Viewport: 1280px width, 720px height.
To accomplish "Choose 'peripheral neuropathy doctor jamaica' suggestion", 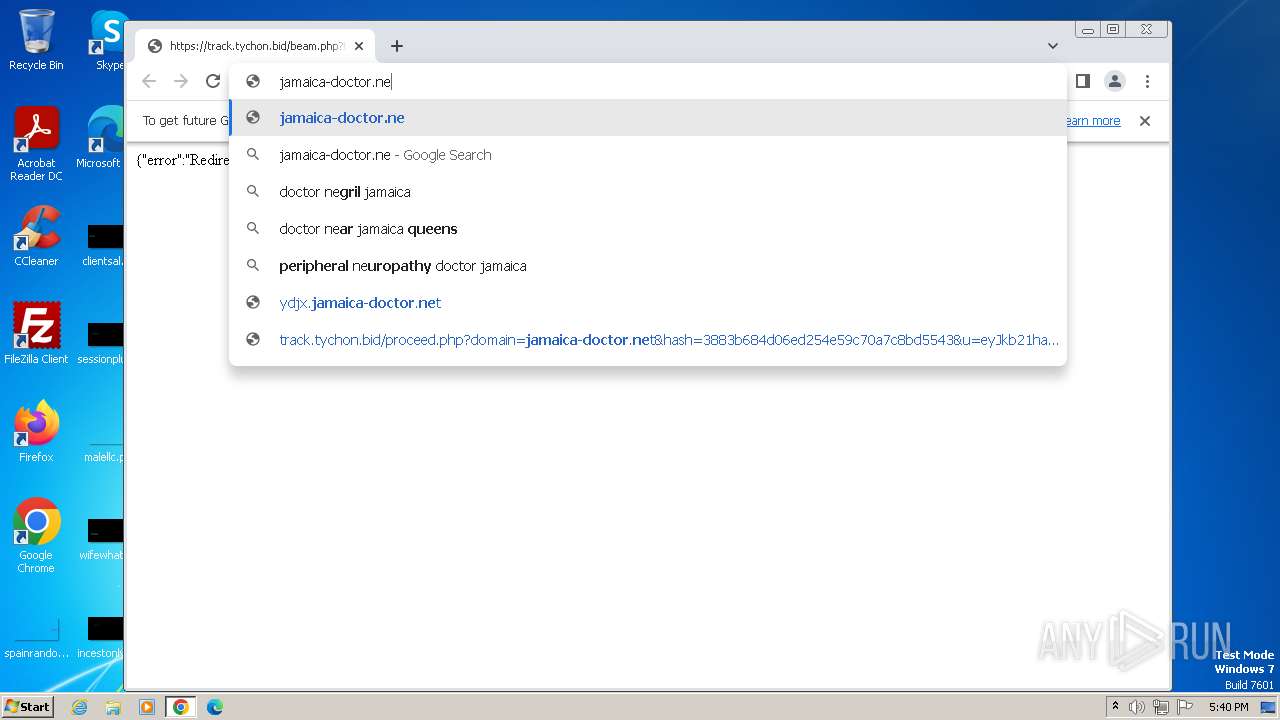I will (648, 266).
